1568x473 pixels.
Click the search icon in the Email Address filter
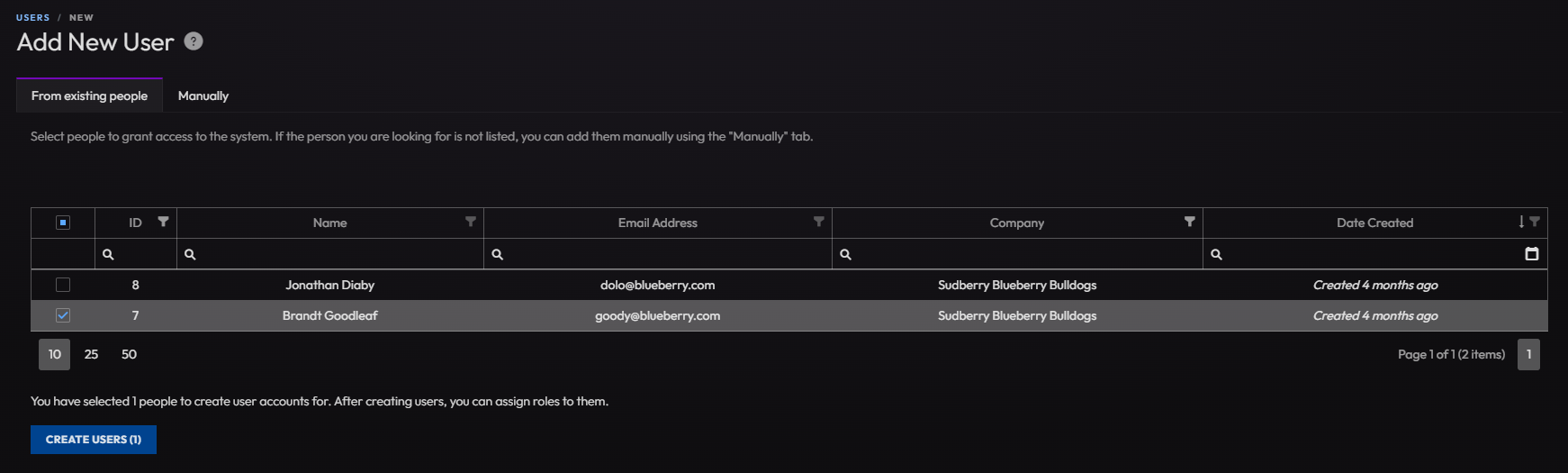click(497, 254)
